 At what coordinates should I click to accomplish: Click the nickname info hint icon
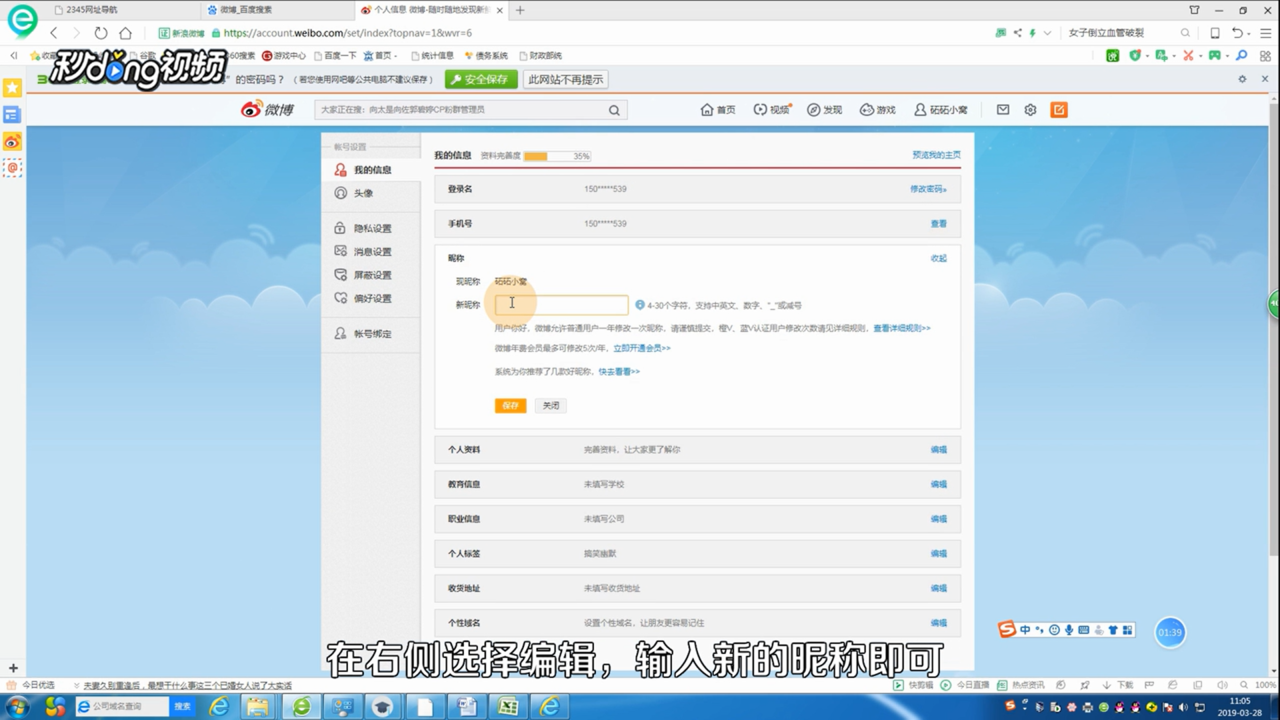click(640, 305)
